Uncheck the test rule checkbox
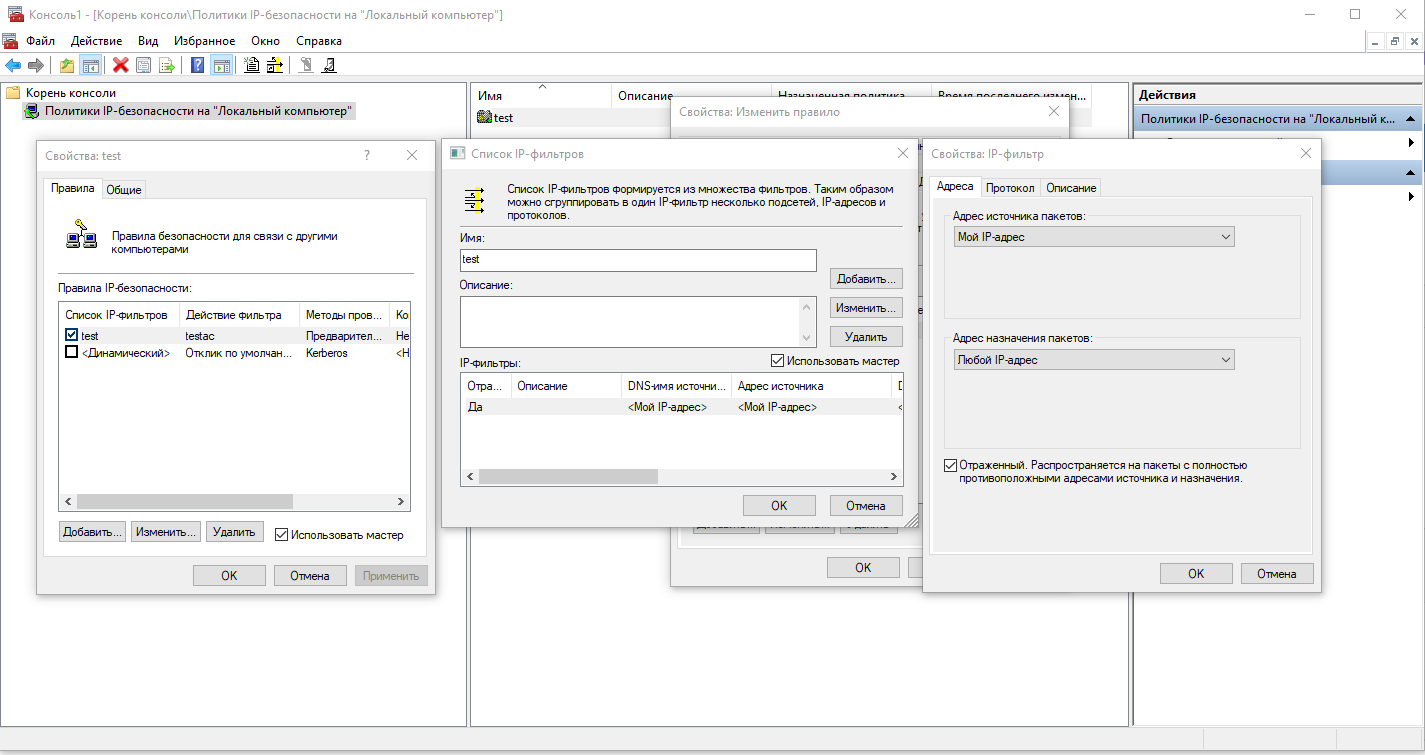Screen dimensions: 1425x755 pyautogui.click(x=72, y=336)
